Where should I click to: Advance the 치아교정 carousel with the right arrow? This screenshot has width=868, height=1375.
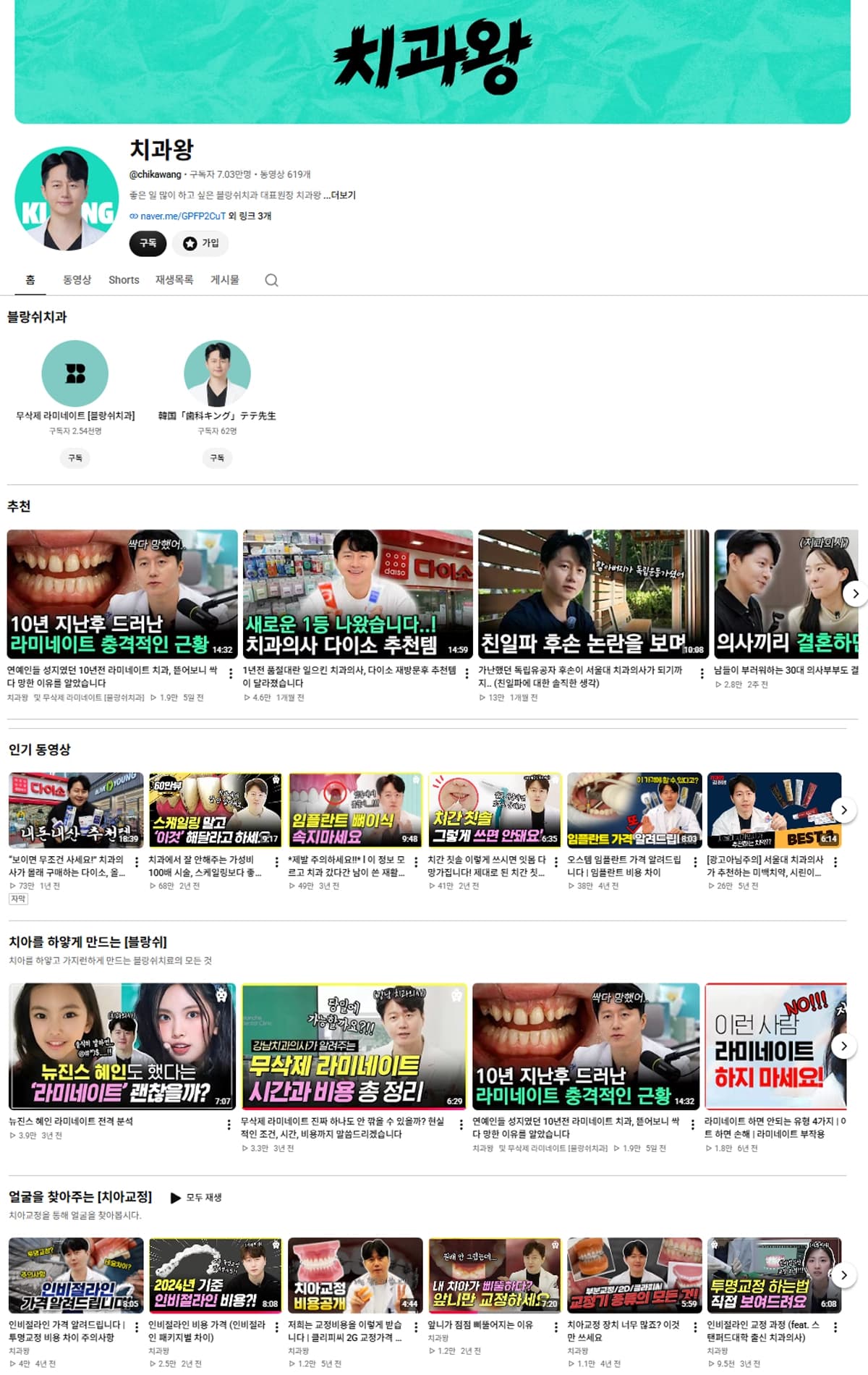coord(843,1275)
